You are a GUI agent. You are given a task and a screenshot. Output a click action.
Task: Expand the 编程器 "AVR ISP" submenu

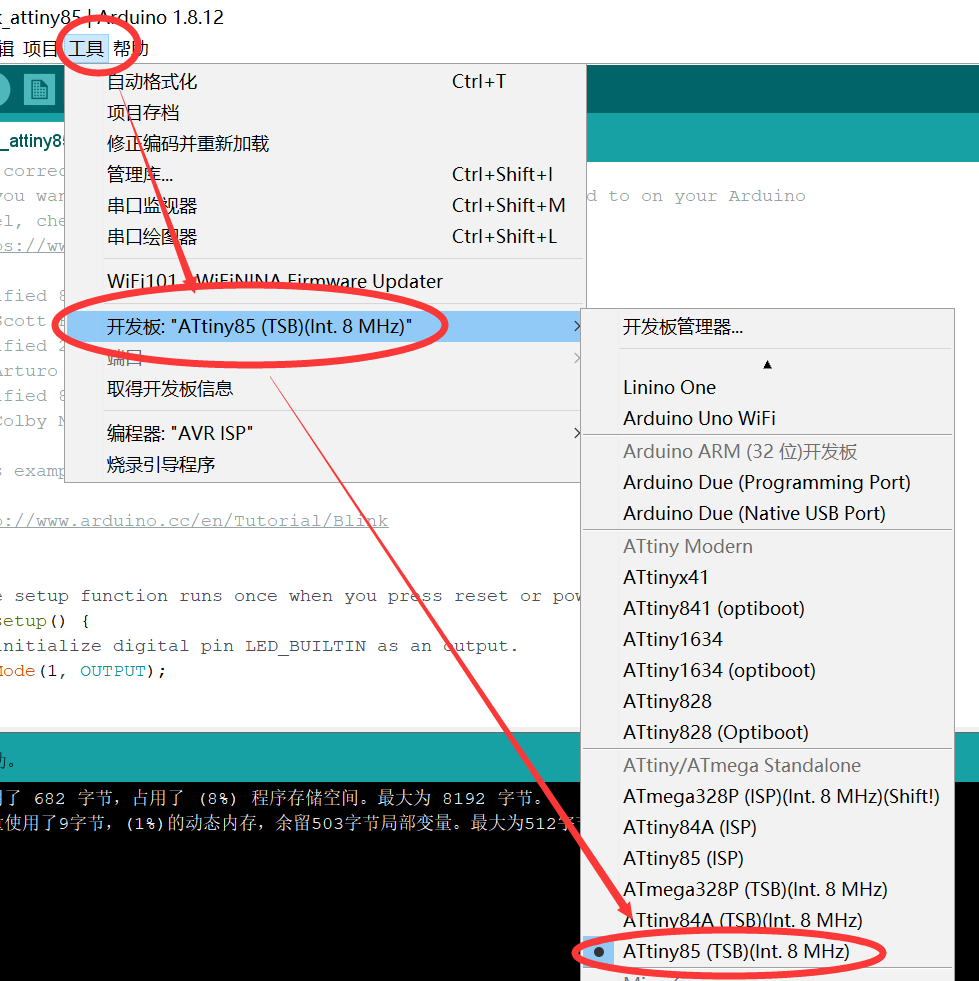[325, 433]
